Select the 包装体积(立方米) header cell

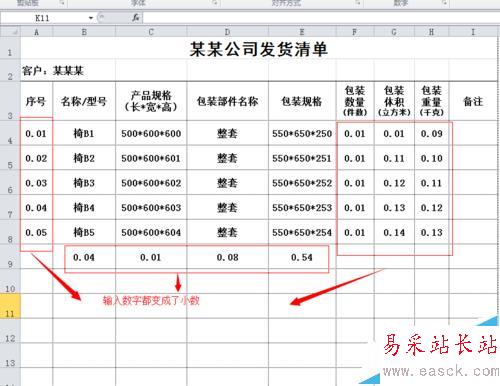394,101
